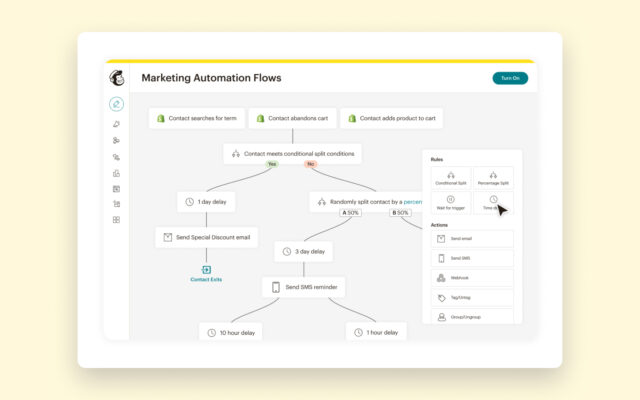The height and width of the screenshot is (400, 640).
Task: Select the 3 day delay step
Action: click(x=304, y=251)
